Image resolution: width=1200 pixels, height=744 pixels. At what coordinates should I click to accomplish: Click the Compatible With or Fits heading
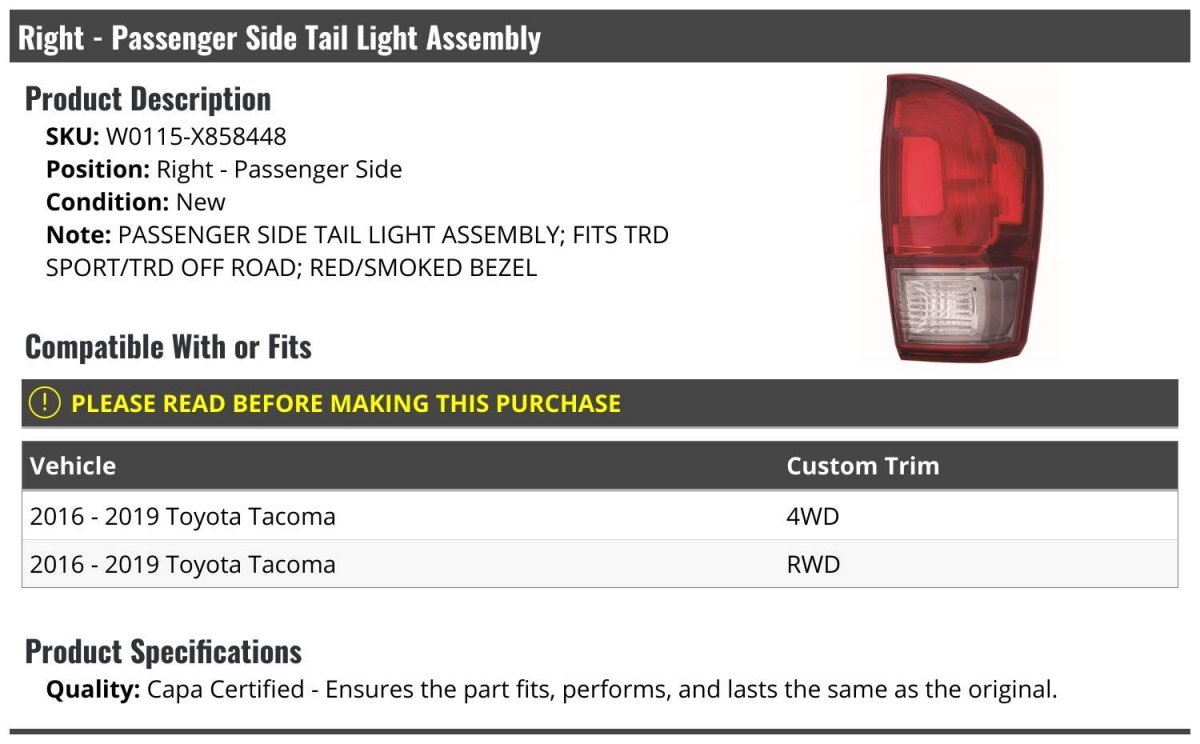coord(168,347)
